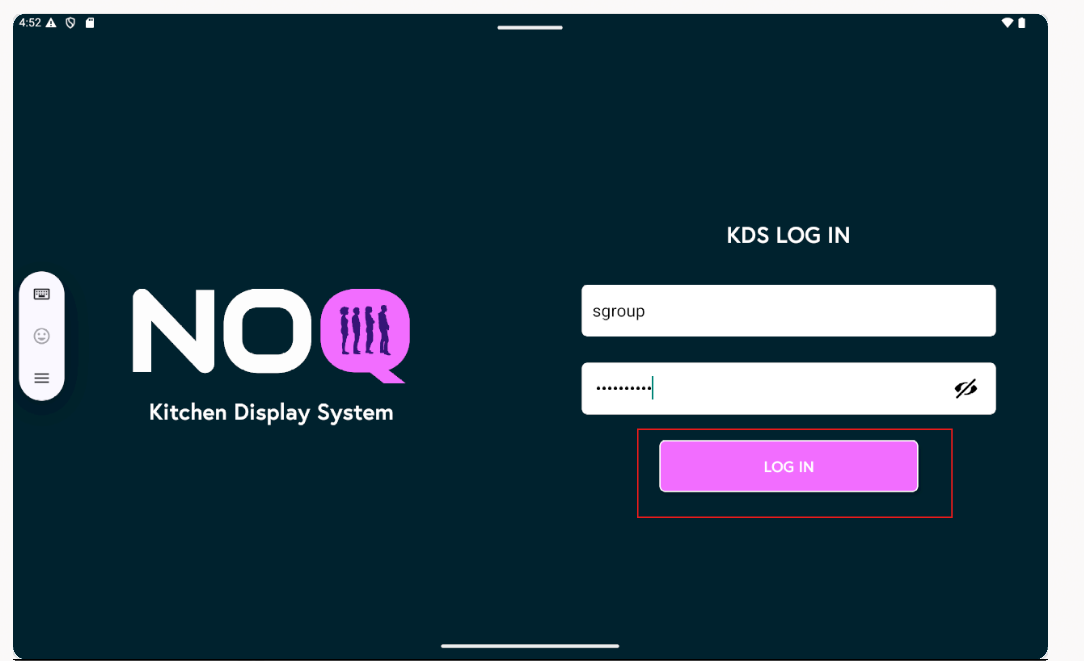Tap the keyboard icon in floating toolbar
This screenshot has width=1084, height=661.
tap(42, 294)
